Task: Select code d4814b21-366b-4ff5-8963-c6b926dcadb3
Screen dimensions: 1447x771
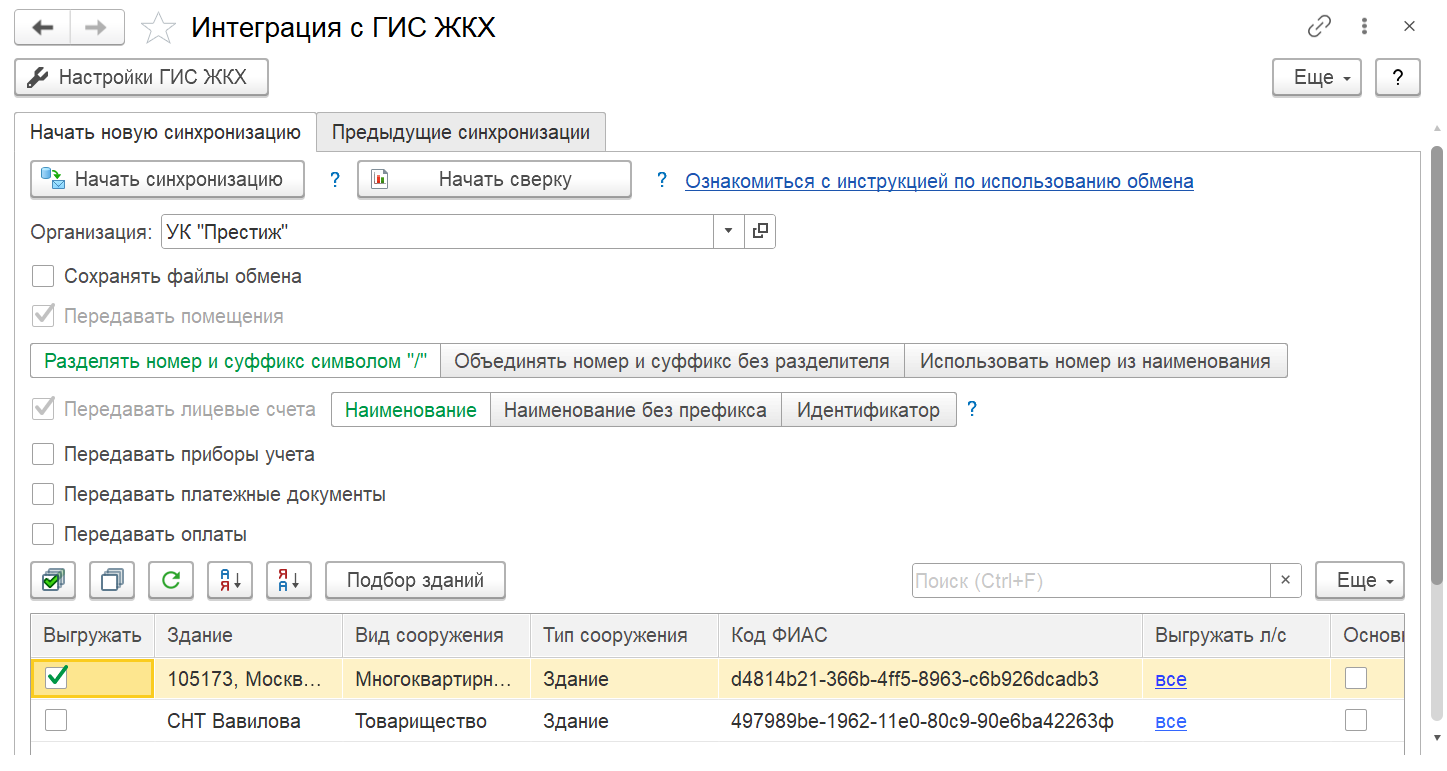Action: 930,679
